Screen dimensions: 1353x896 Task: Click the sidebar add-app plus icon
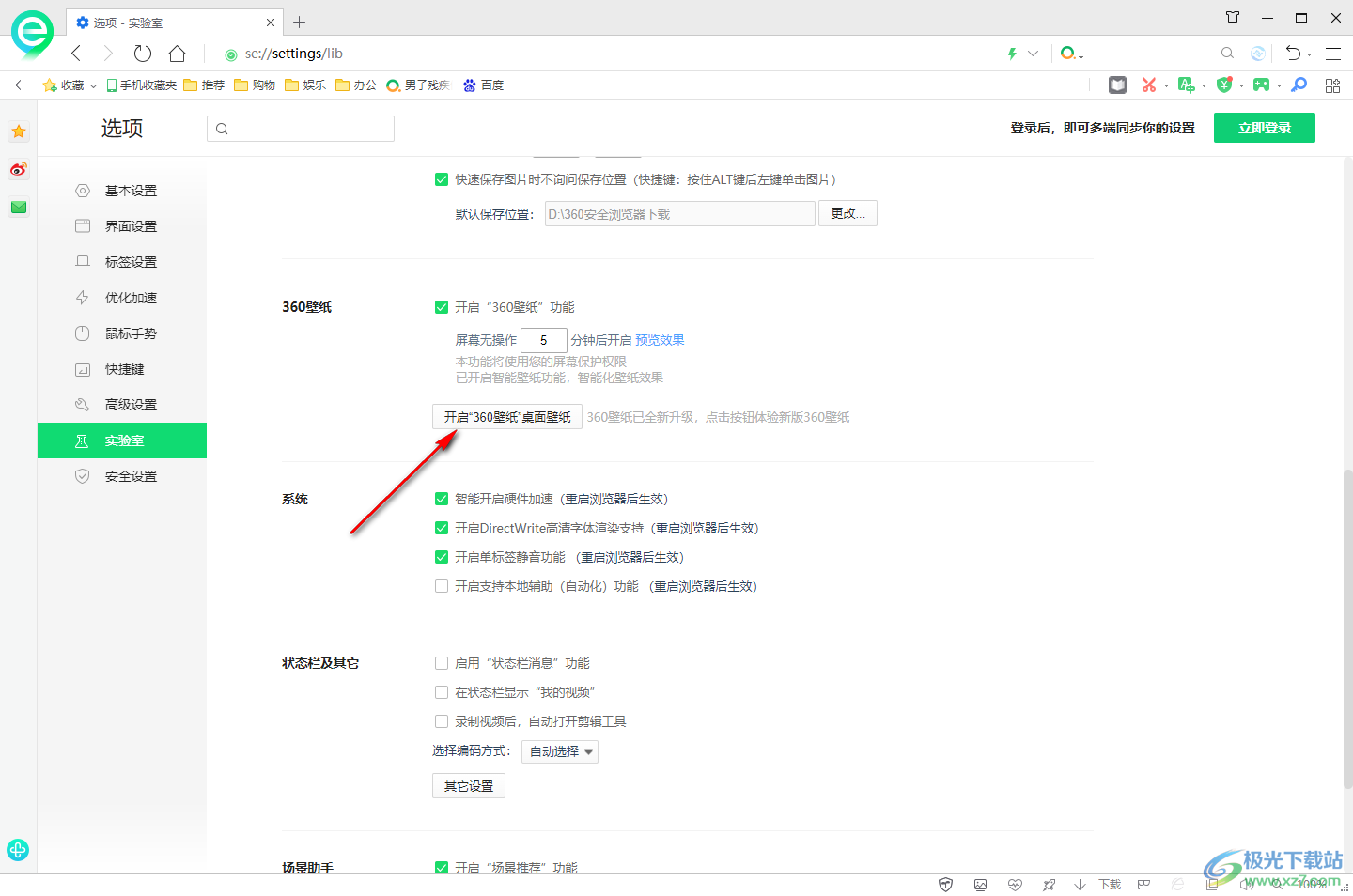[18, 850]
